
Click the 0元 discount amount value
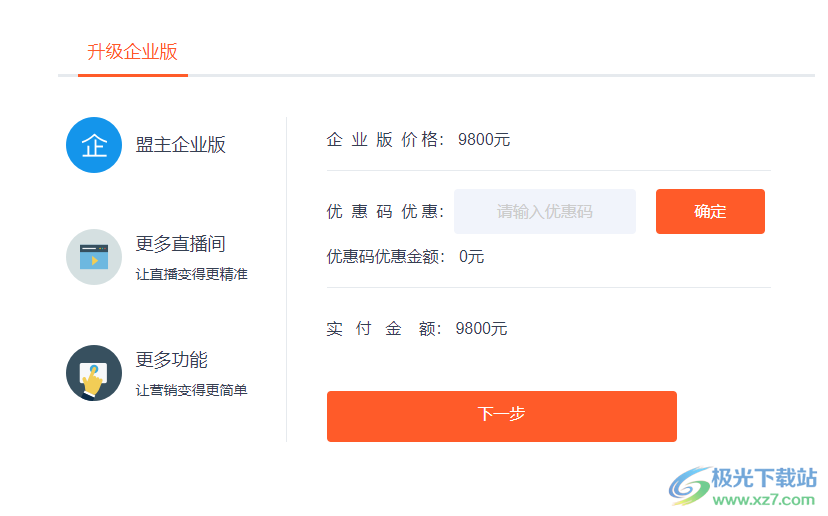[471, 257]
